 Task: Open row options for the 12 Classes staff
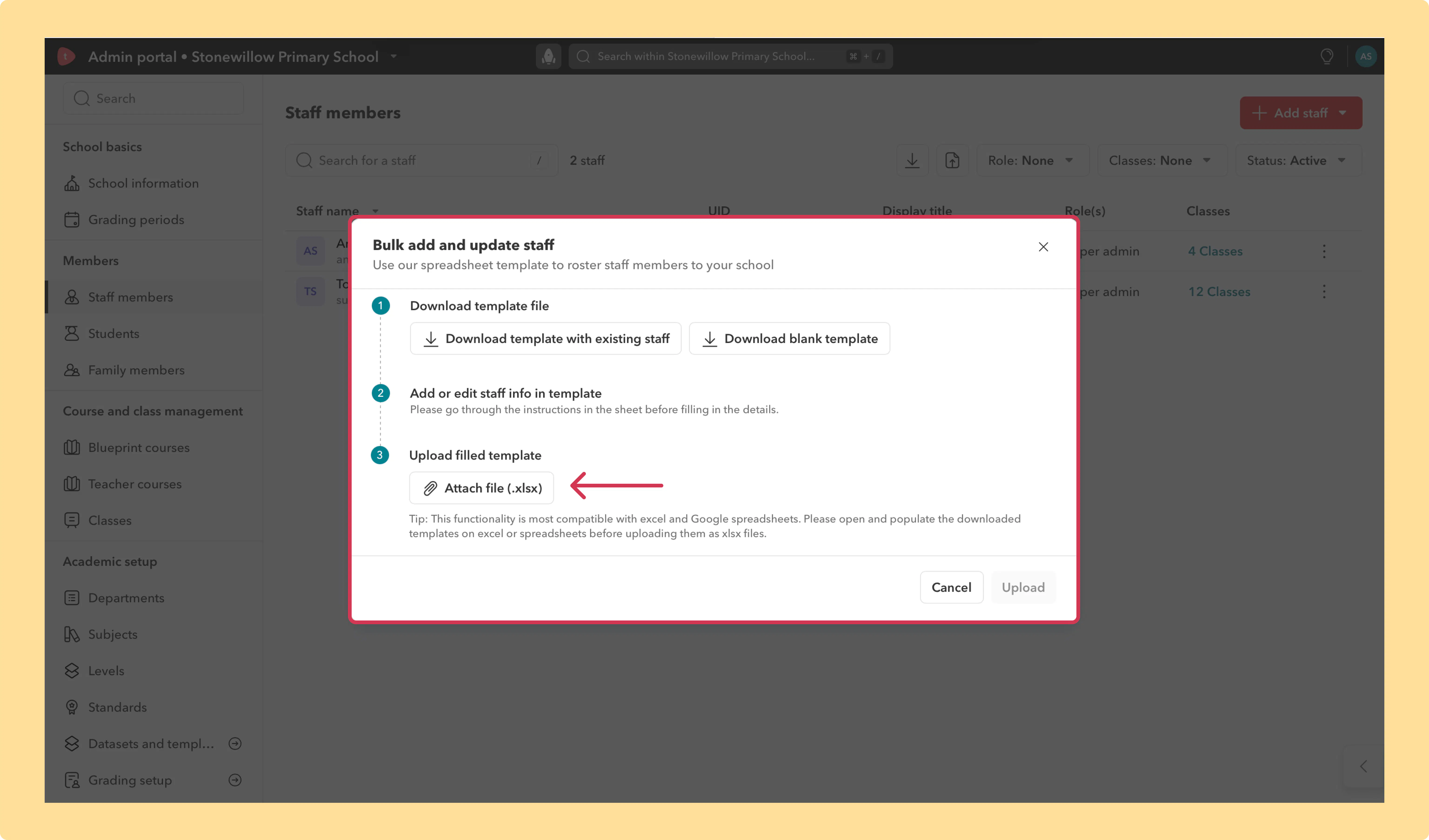(1324, 292)
